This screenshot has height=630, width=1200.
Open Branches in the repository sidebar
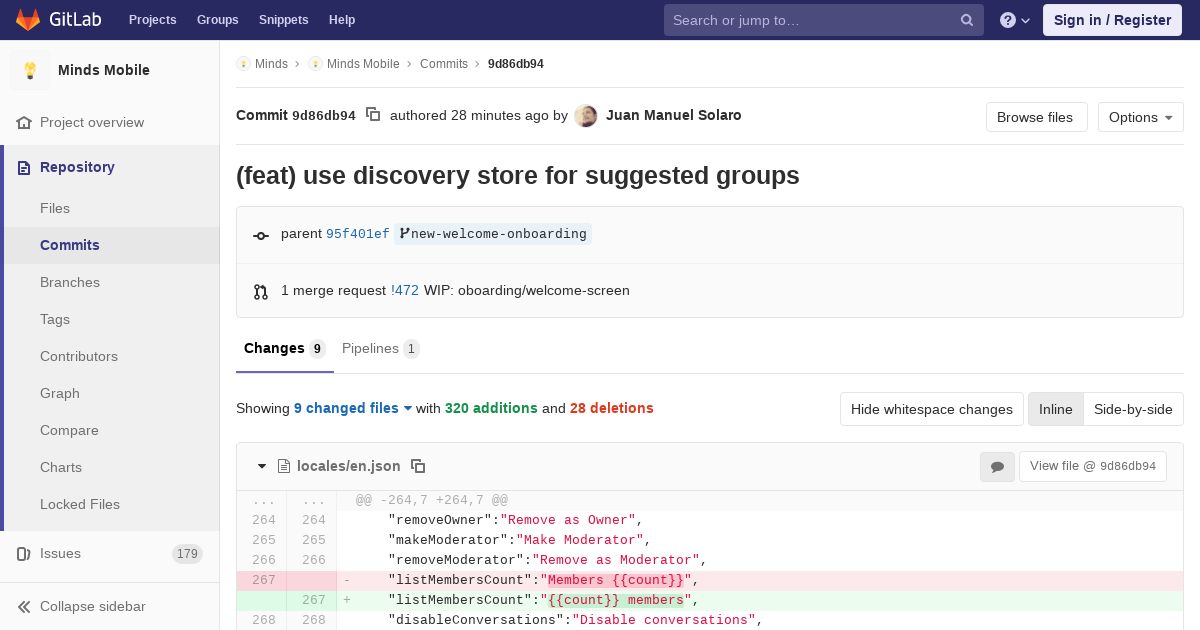(70, 282)
